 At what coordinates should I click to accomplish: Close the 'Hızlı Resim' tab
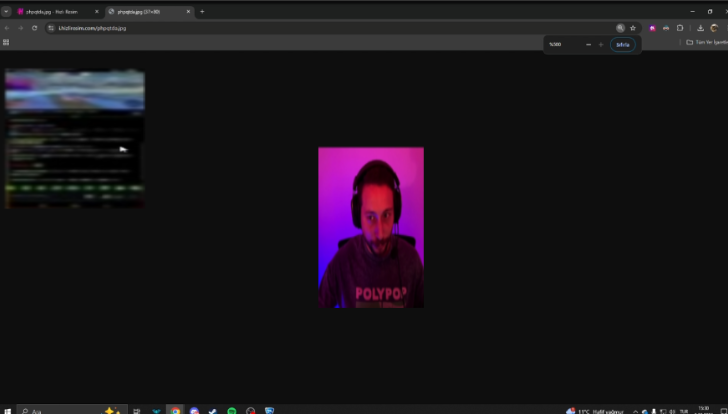click(97, 12)
